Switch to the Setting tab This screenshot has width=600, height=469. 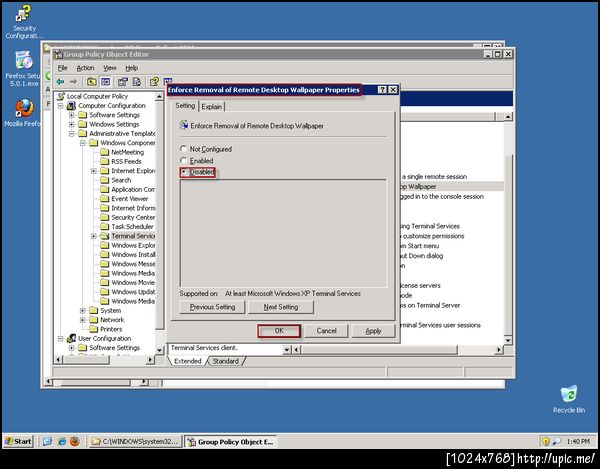pos(185,106)
